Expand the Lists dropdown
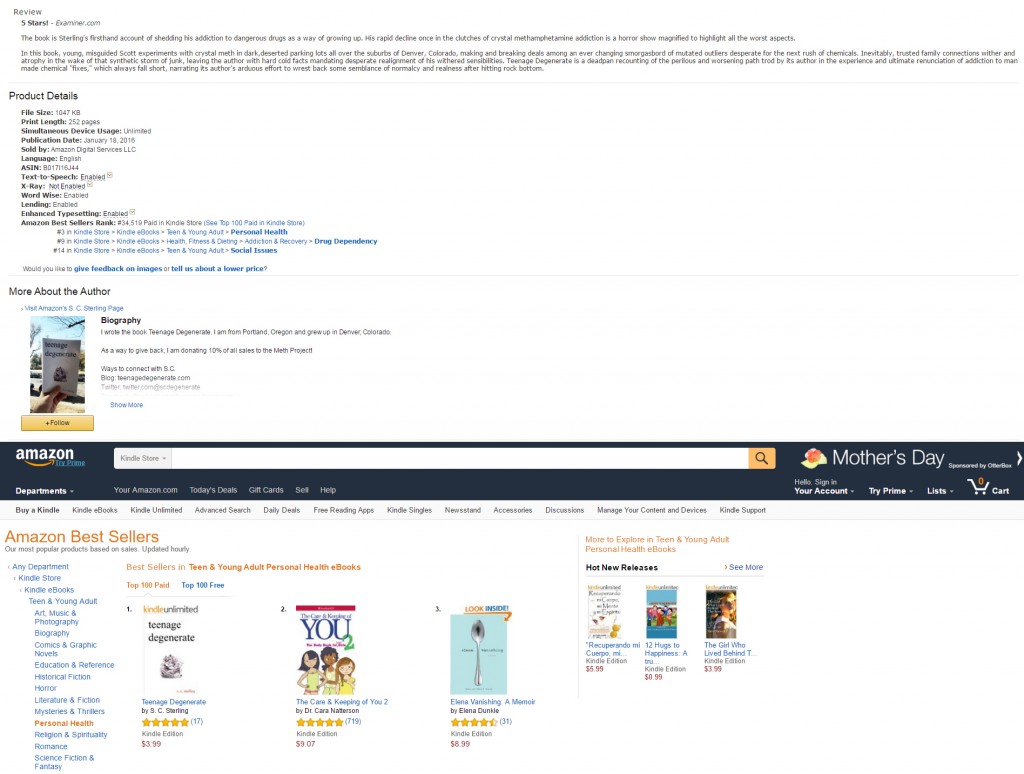1024x774 pixels. 940,491
